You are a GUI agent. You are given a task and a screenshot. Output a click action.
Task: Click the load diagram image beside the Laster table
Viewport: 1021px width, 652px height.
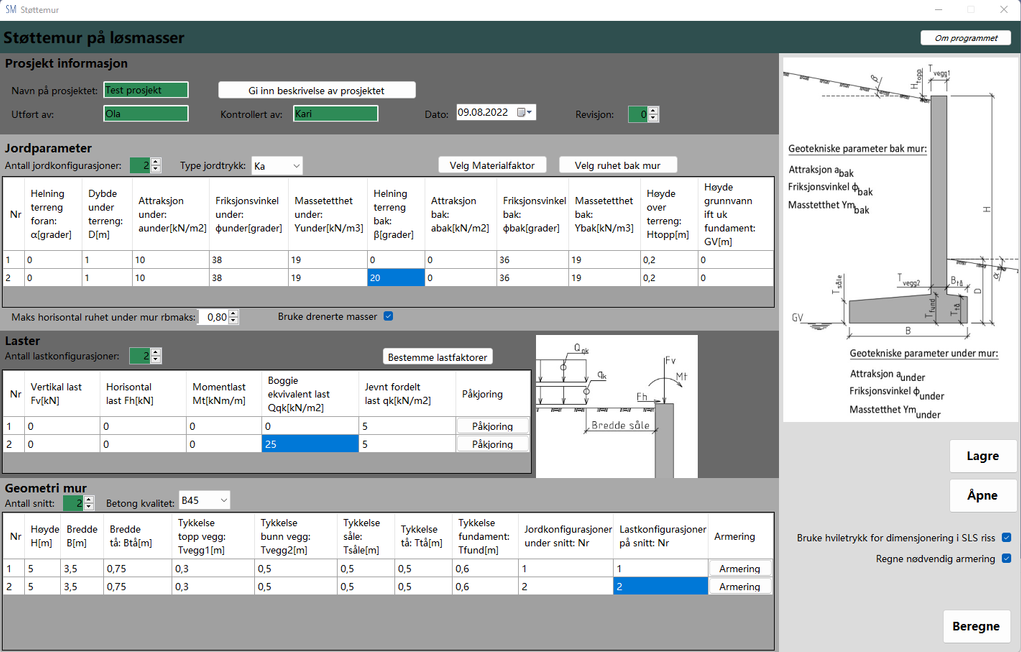(x=617, y=406)
